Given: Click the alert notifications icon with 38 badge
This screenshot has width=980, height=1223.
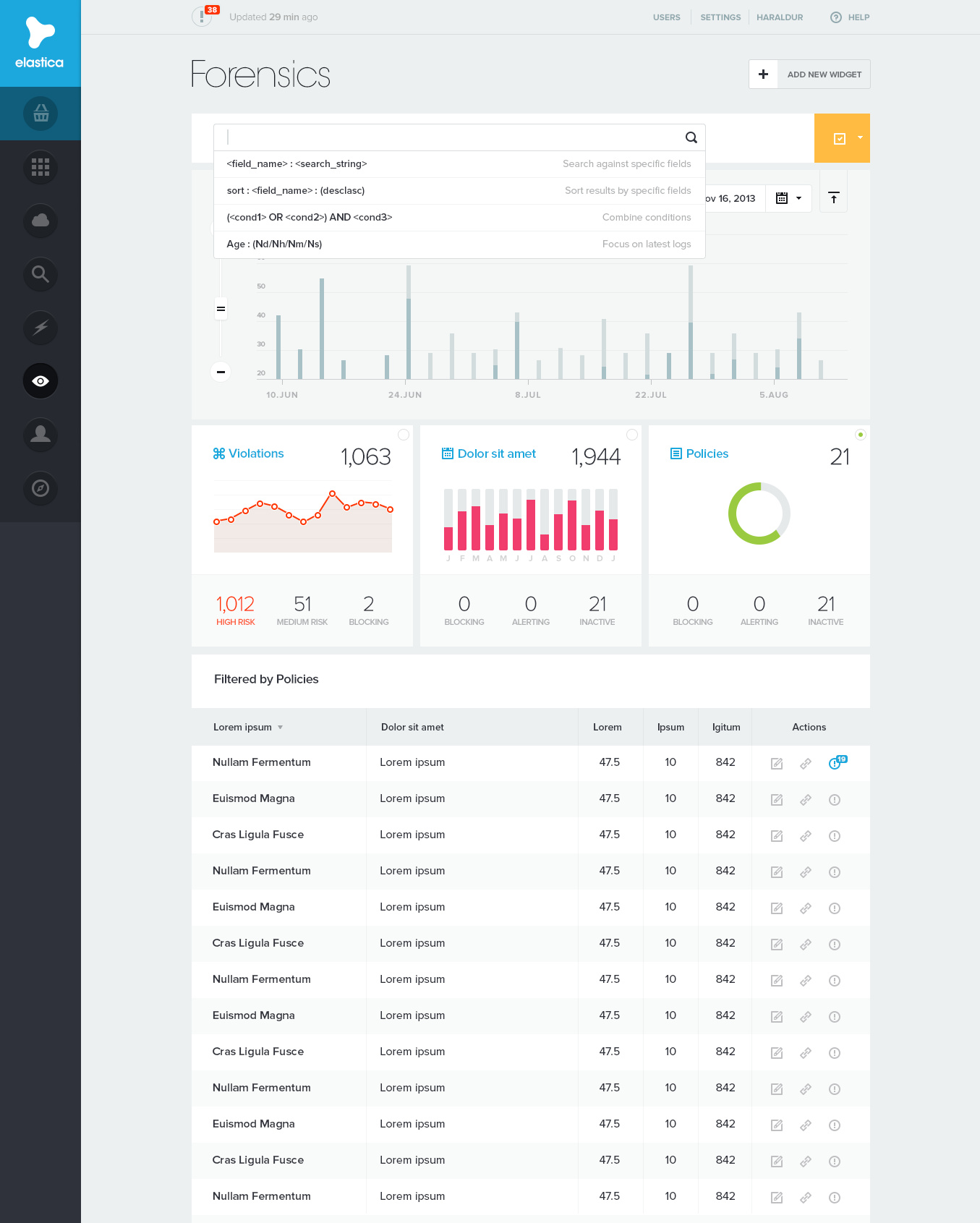Looking at the screenshot, I should point(203,17).
